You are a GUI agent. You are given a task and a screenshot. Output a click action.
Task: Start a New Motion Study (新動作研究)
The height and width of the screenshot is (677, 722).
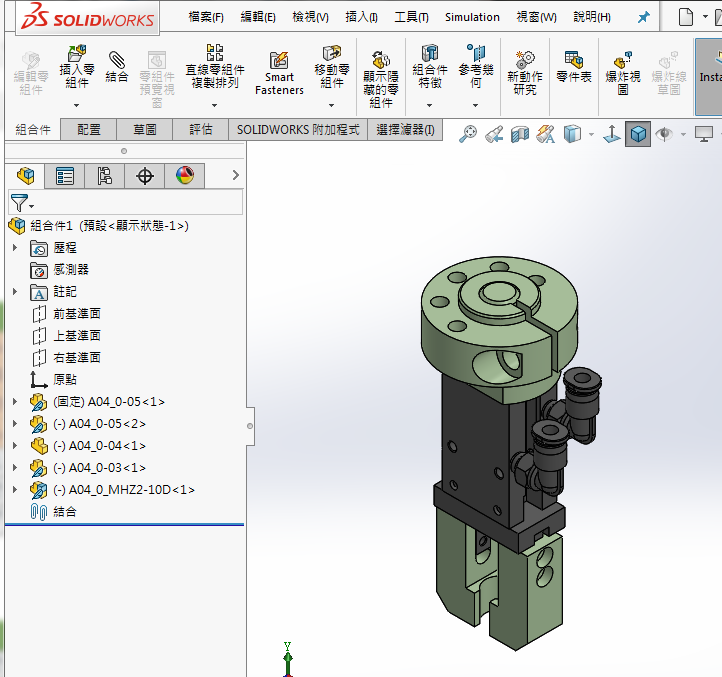coord(525,73)
